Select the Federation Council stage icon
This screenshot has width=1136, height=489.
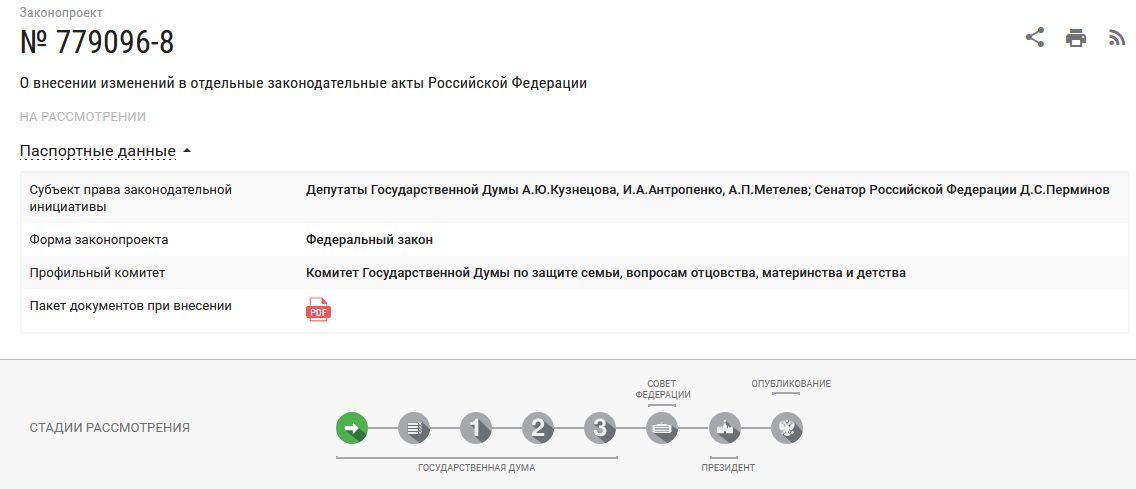tap(662, 429)
